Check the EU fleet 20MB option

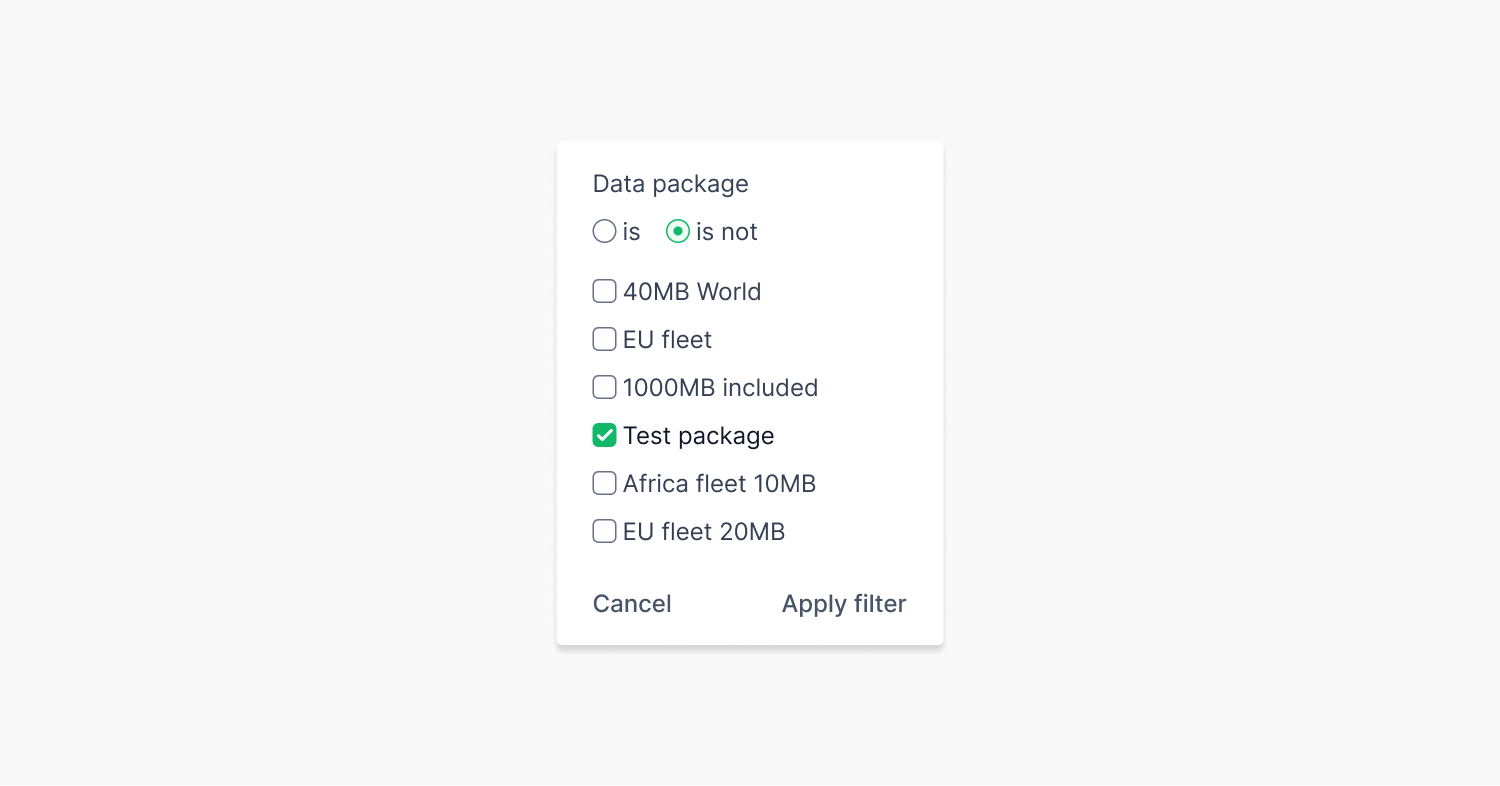click(x=604, y=531)
